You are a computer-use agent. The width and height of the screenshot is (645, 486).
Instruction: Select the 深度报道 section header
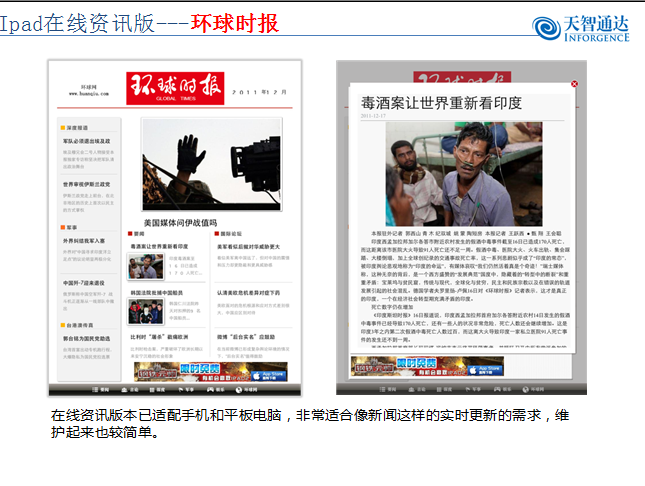tap(74, 128)
